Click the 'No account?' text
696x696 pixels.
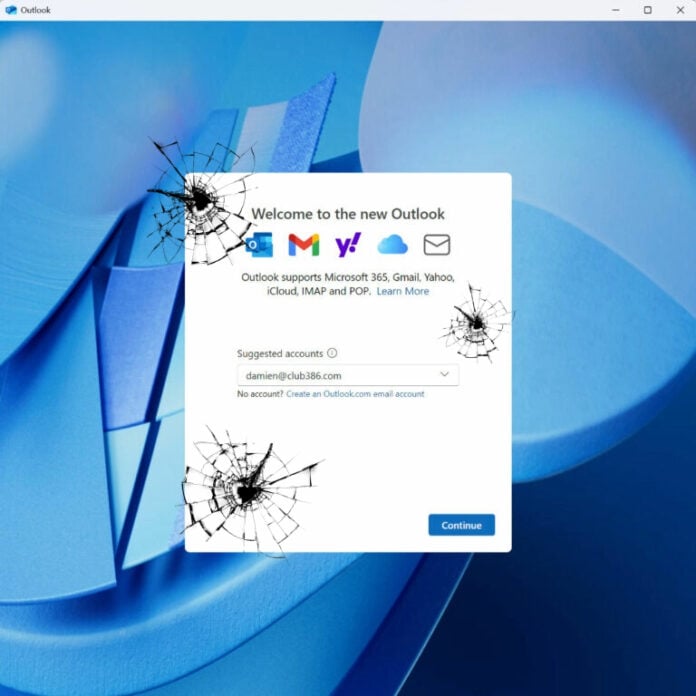pos(260,394)
